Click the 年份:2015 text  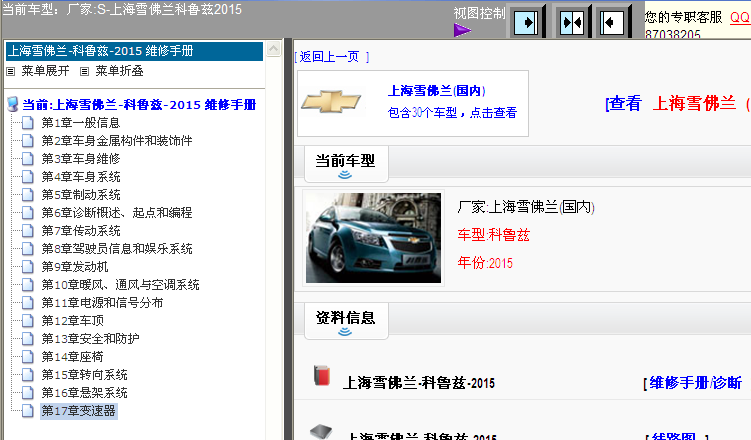click(485, 263)
